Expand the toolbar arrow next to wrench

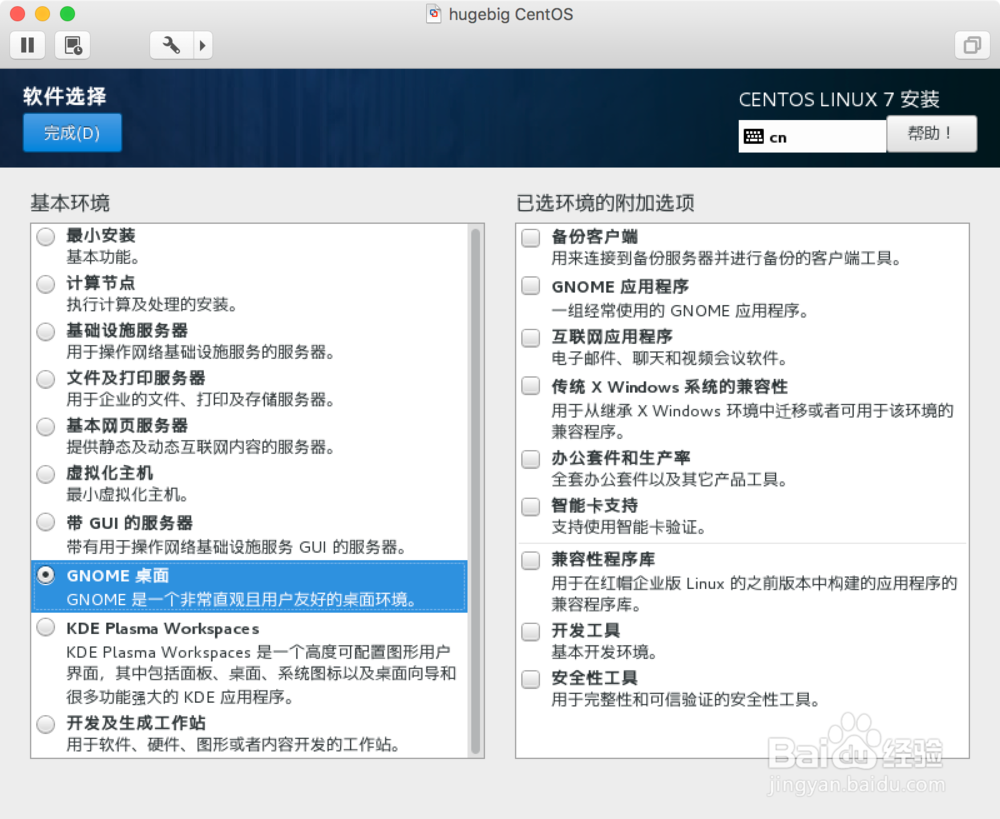(203, 45)
